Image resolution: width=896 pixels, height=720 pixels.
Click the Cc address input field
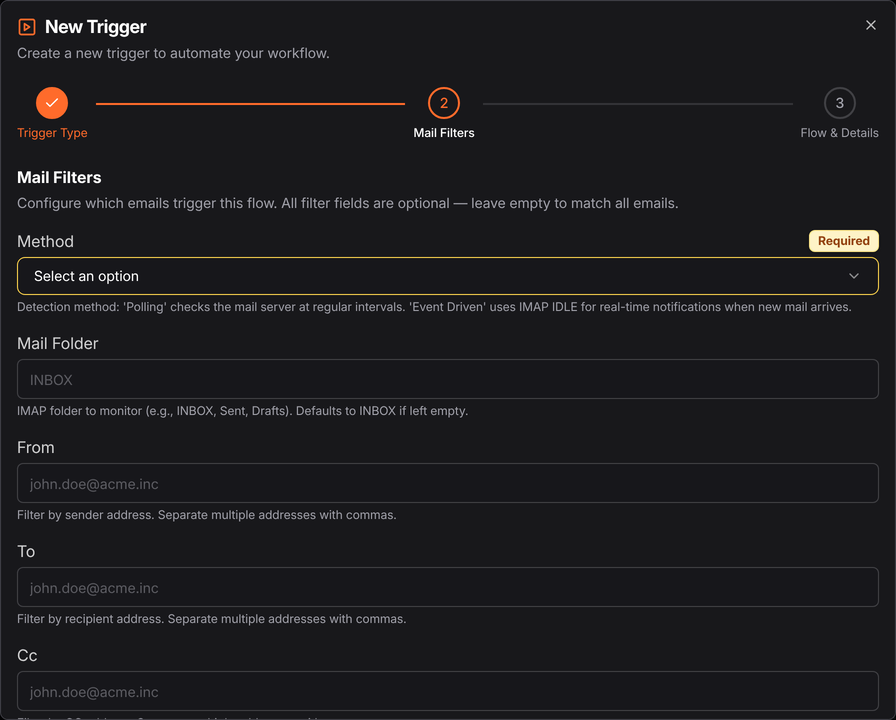point(447,691)
